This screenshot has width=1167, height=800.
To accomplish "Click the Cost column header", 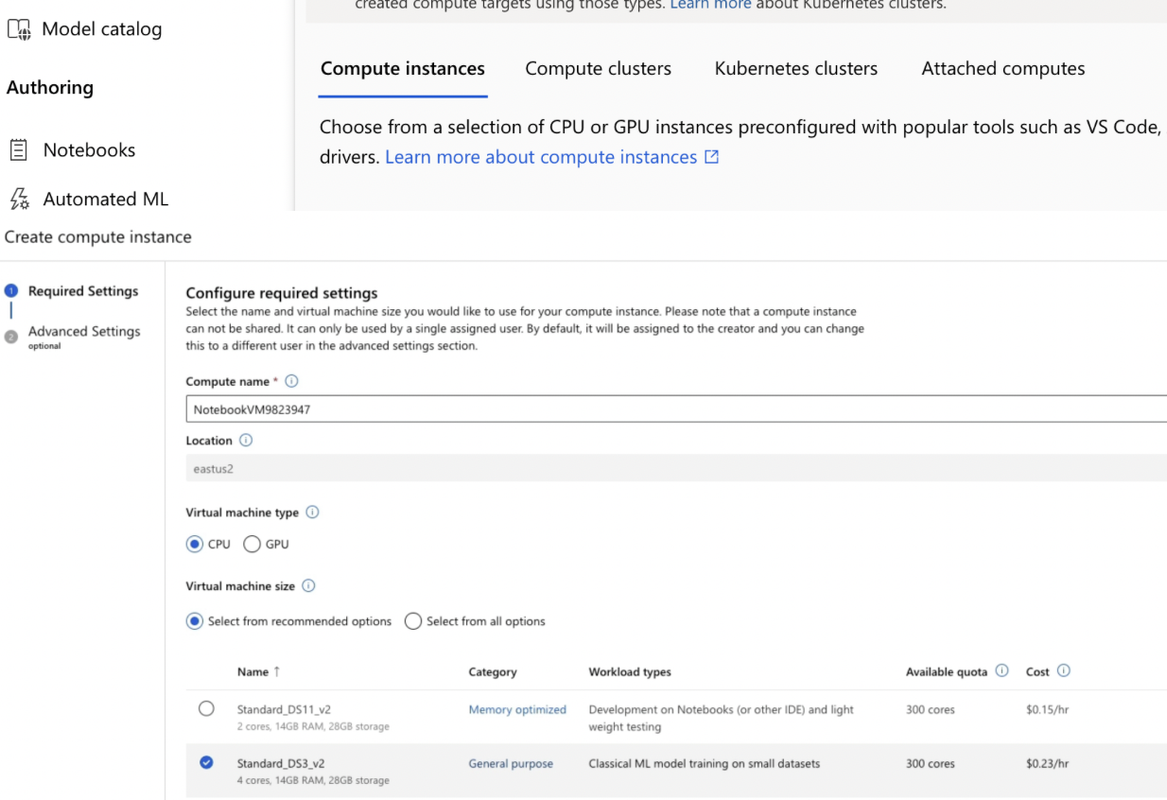I will pyautogui.click(x=1037, y=671).
